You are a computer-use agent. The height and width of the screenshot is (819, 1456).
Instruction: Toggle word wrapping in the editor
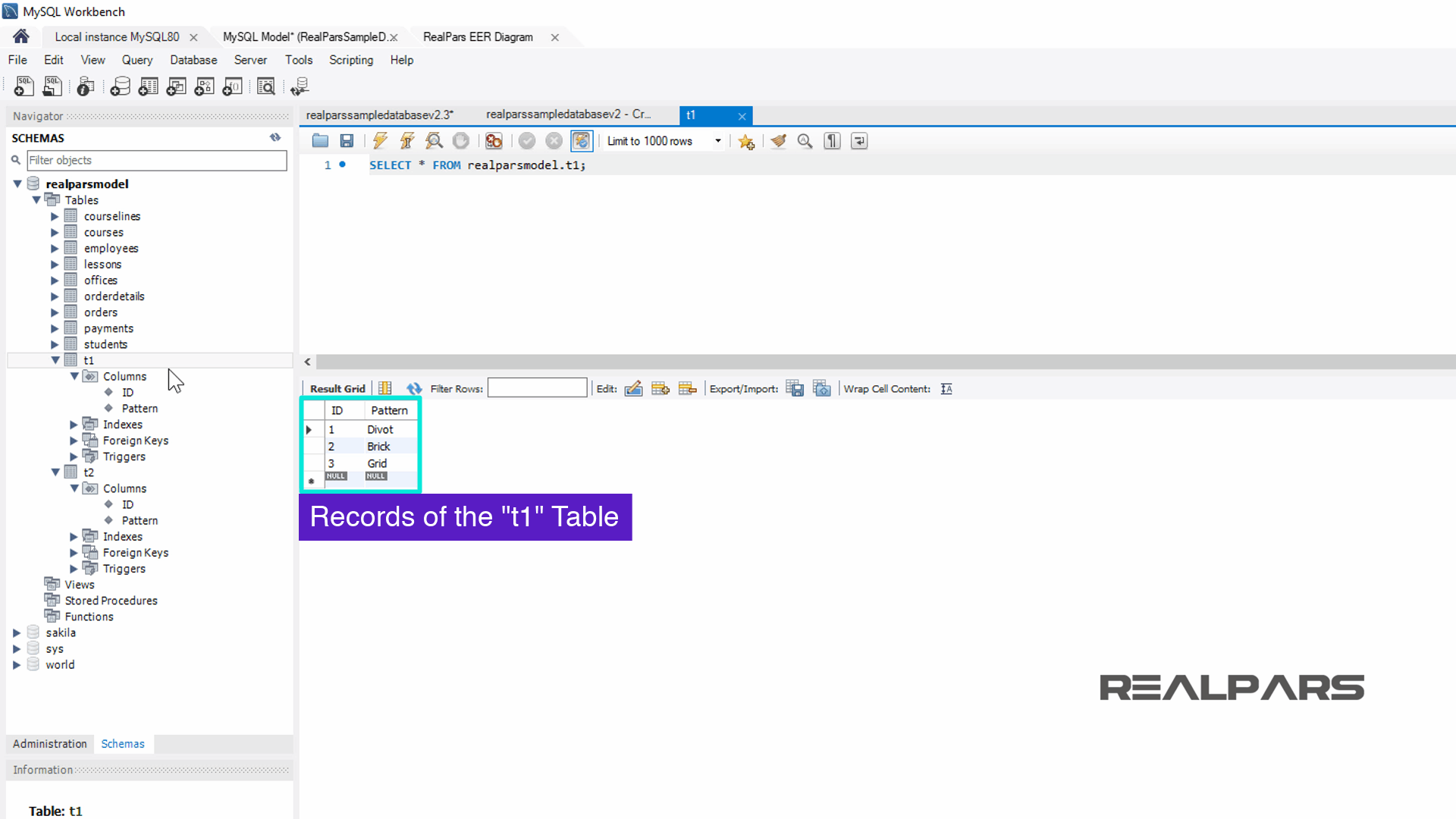point(859,141)
